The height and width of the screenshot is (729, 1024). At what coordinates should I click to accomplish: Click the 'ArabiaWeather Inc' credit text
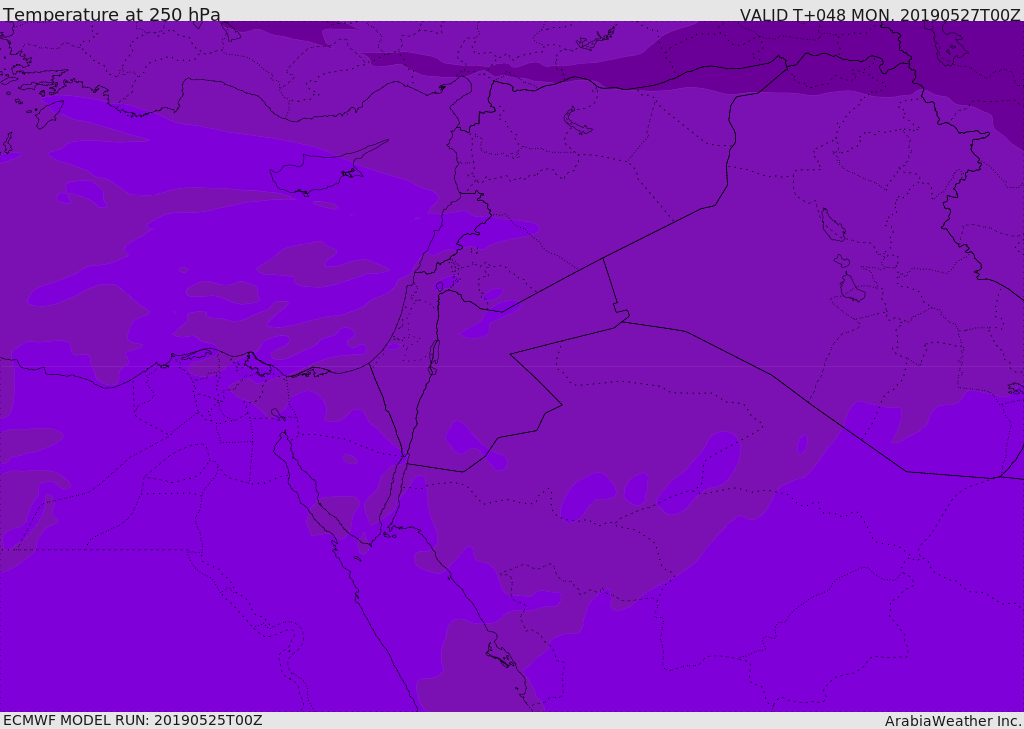[953, 721]
